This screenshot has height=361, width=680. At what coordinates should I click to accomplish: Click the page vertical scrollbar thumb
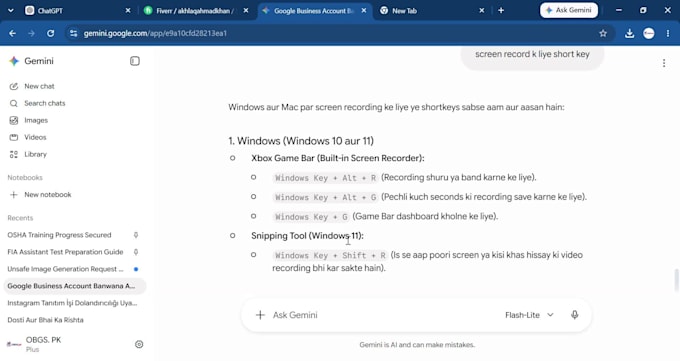(x=676, y=280)
